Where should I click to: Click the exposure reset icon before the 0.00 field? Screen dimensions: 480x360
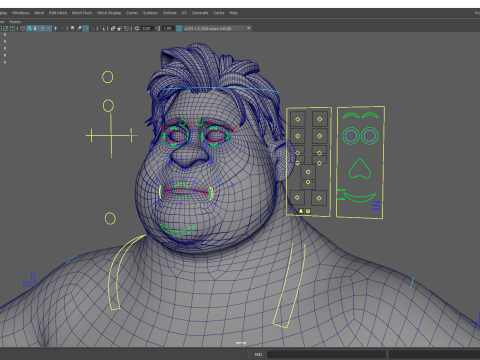click(137, 28)
